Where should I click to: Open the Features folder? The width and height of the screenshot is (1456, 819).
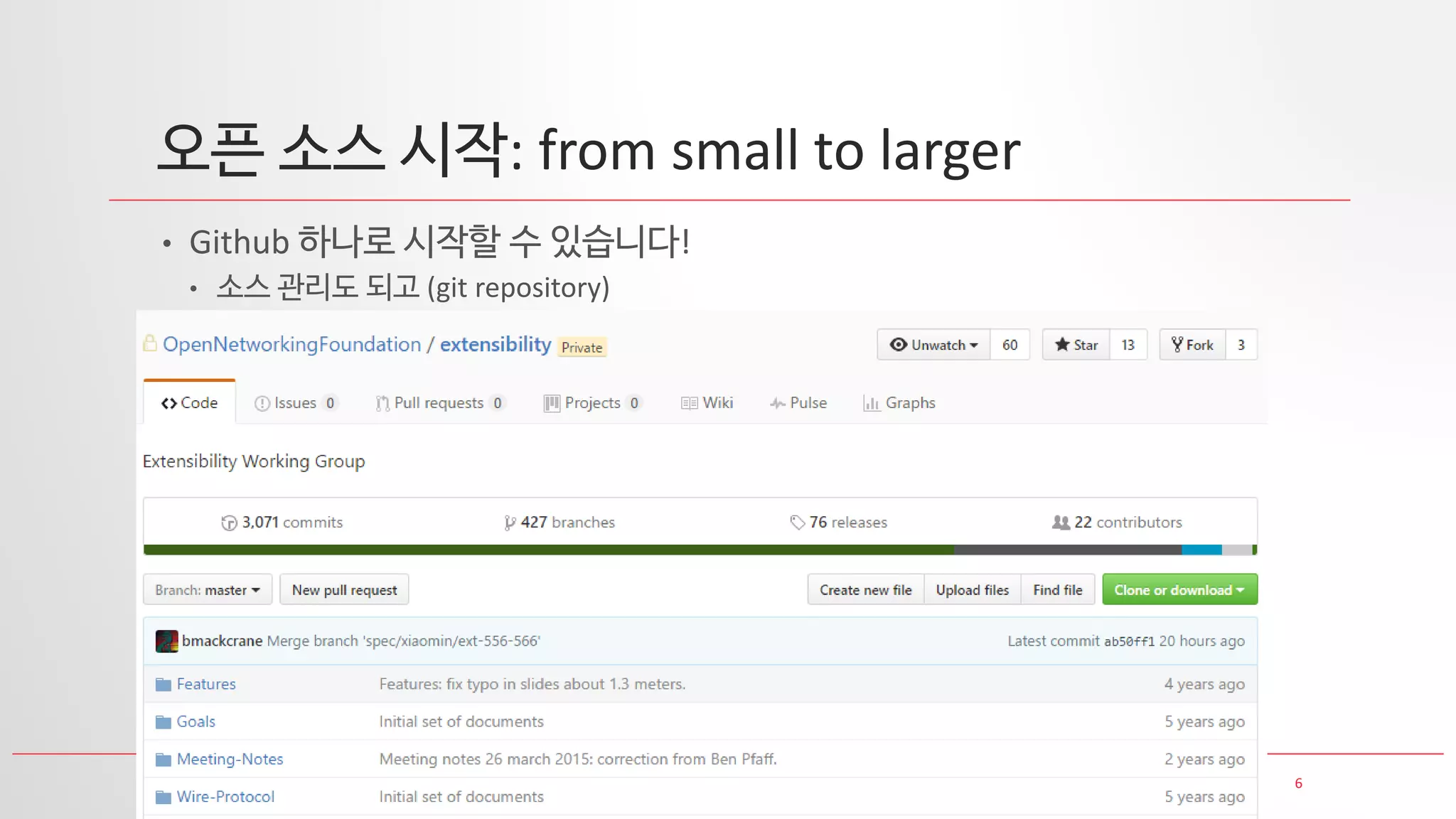pyautogui.click(x=206, y=685)
